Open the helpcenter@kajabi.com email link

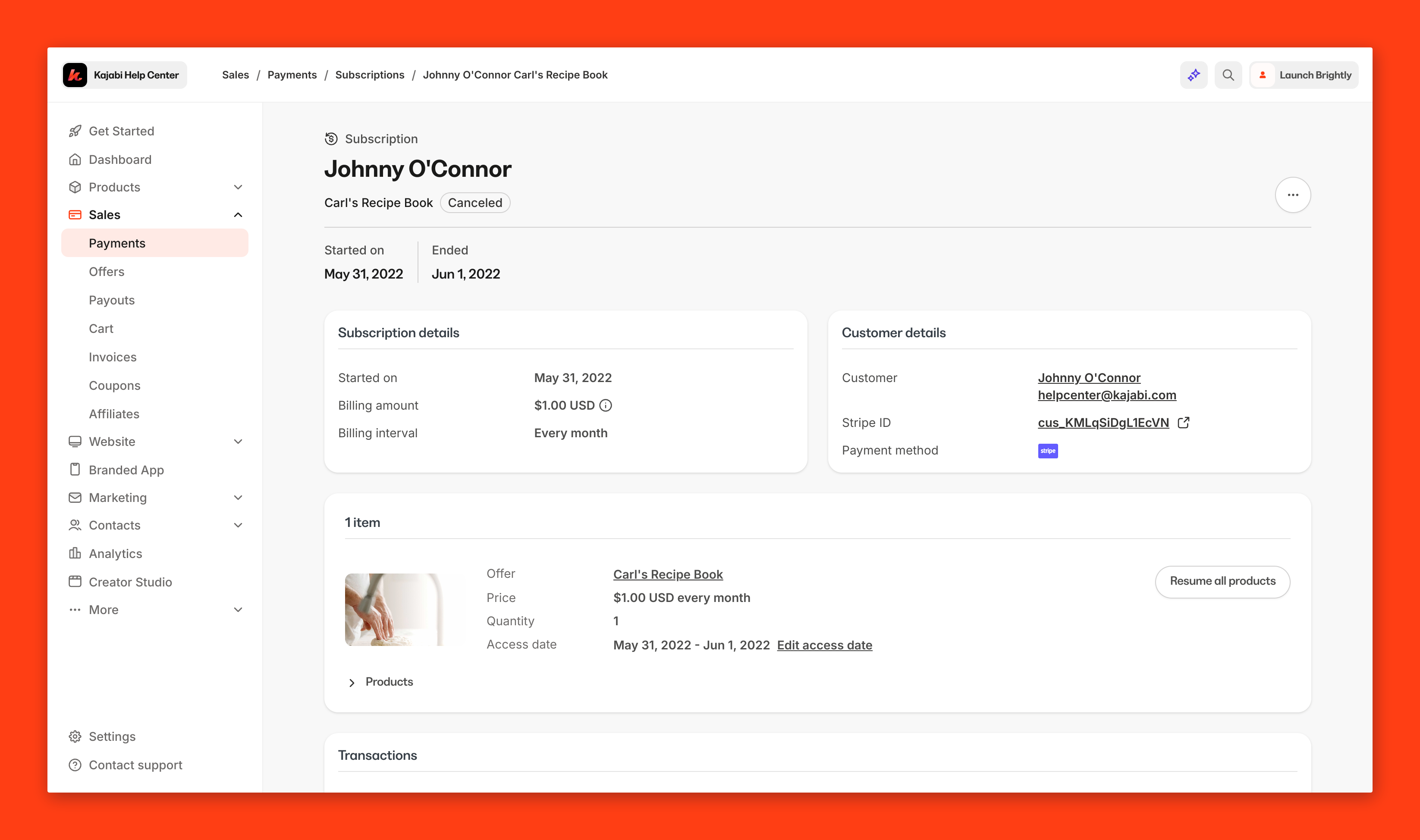coord(1107,395)
